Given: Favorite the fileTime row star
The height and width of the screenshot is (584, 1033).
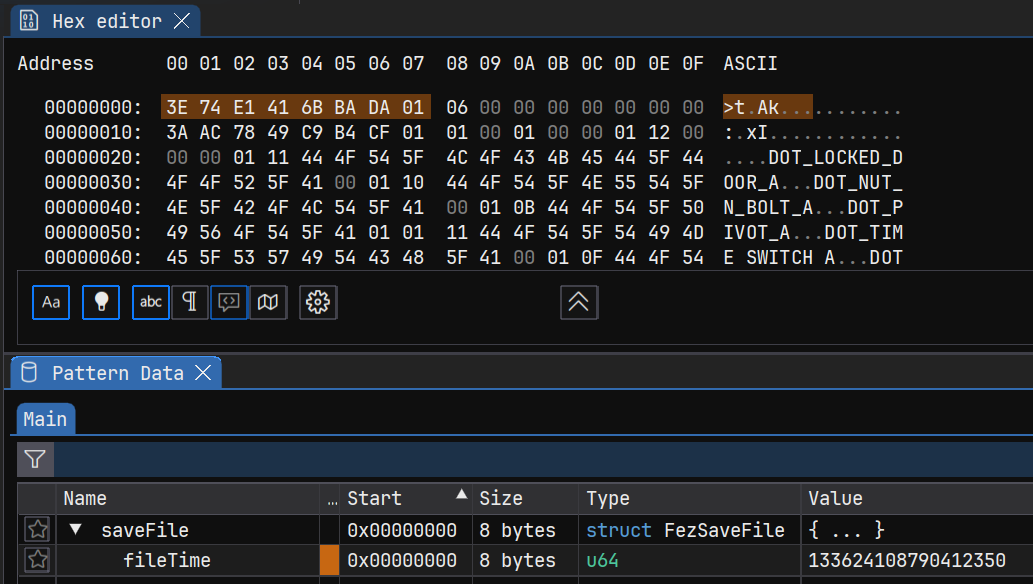Looking at the screenshot, I should (x=38, y=560).
